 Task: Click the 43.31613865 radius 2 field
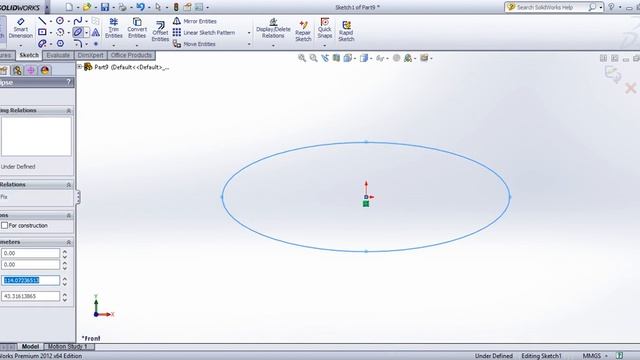31,296
